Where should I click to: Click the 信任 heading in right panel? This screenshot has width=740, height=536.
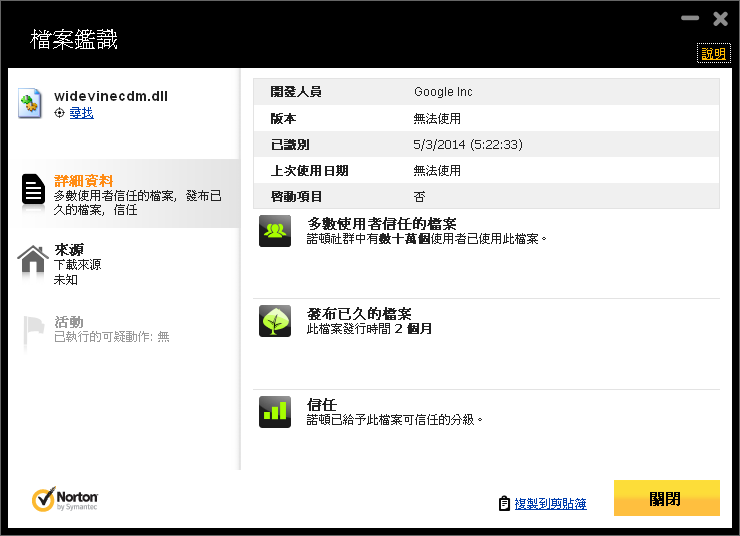(322, 404)
